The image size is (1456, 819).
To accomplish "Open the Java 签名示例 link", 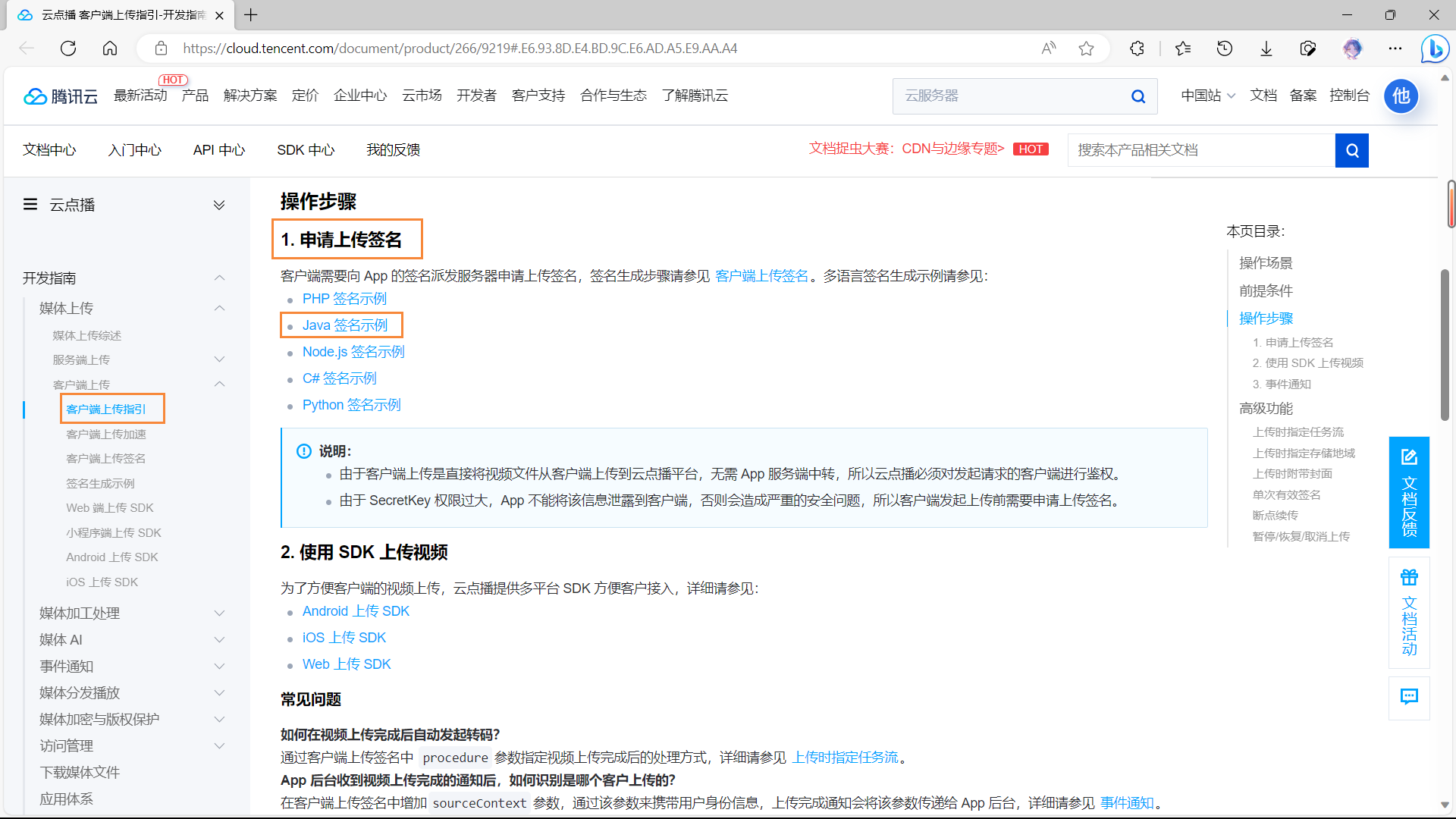I will tap(345, 325).
